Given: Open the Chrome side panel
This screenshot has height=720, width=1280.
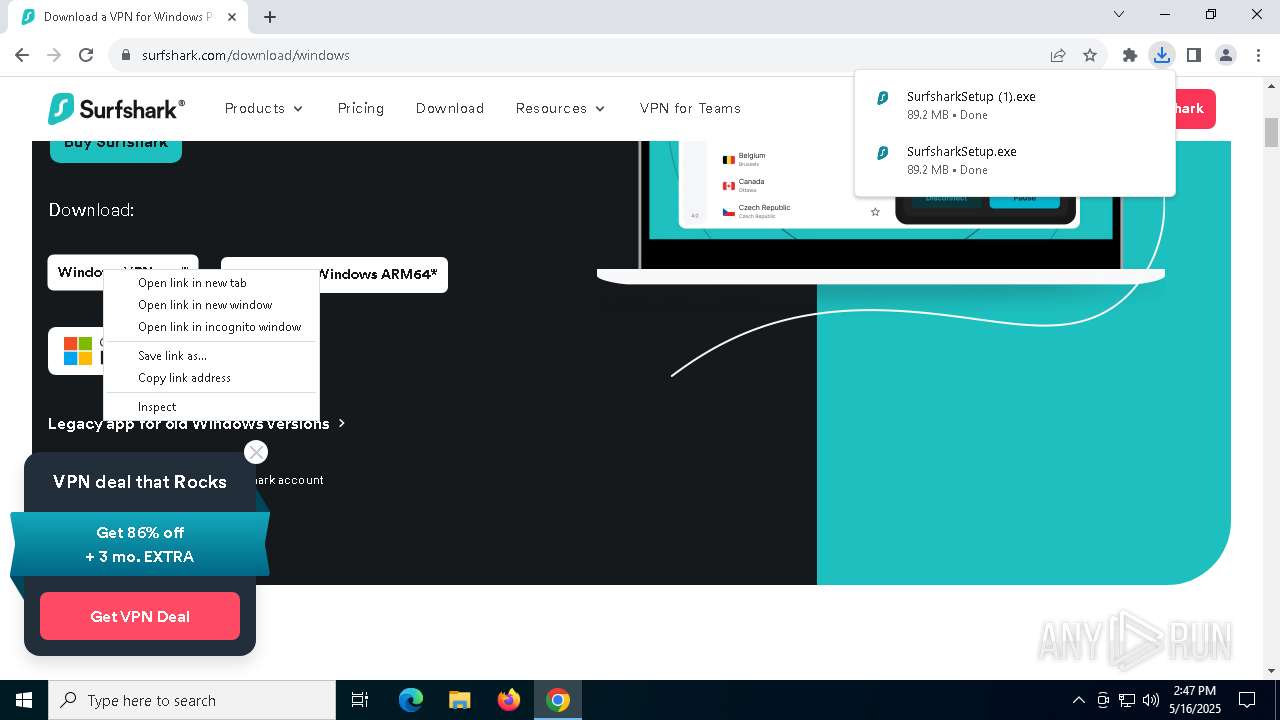Looking at the screenshot, I should pos(1193,55).
